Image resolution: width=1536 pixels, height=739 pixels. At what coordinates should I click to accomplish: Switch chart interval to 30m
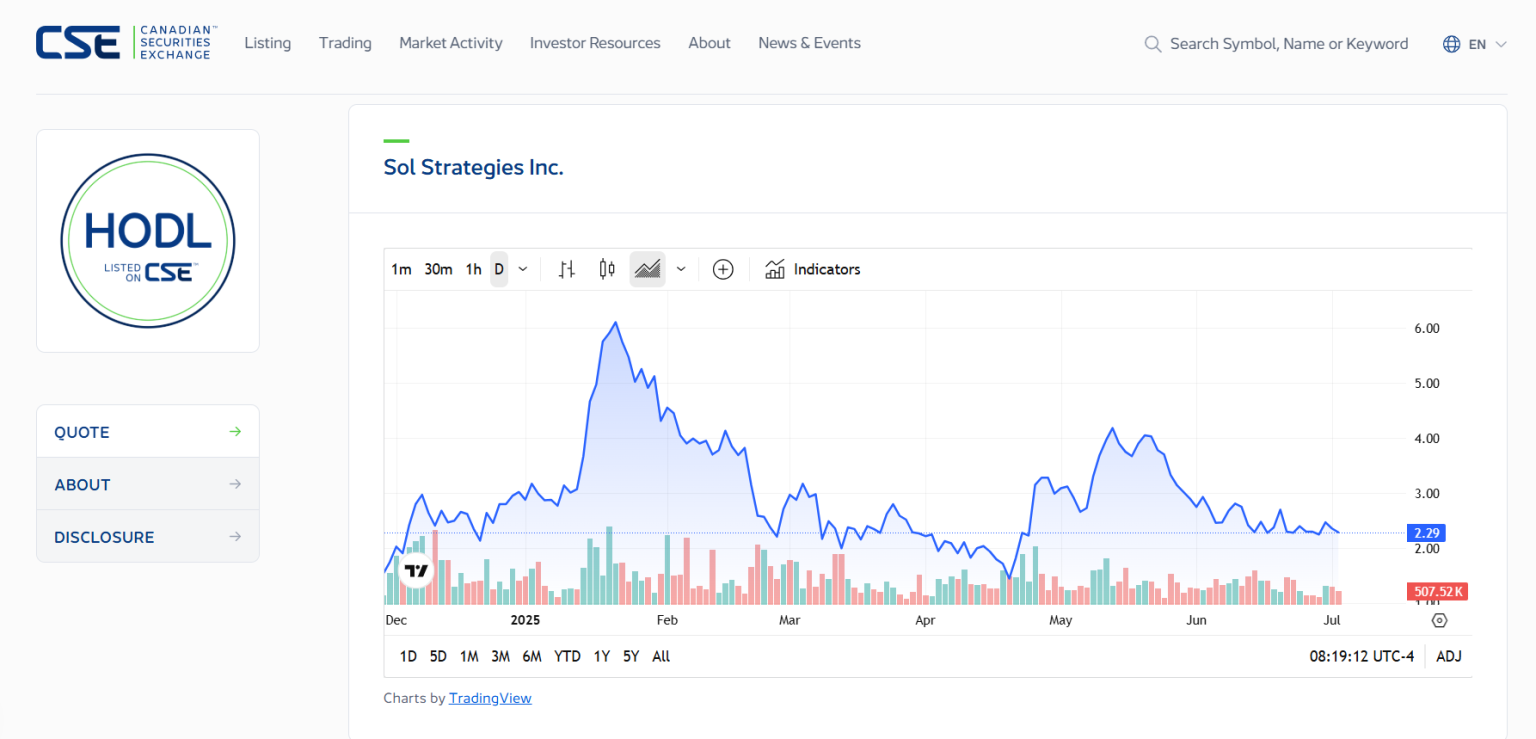tap(438, 269)
